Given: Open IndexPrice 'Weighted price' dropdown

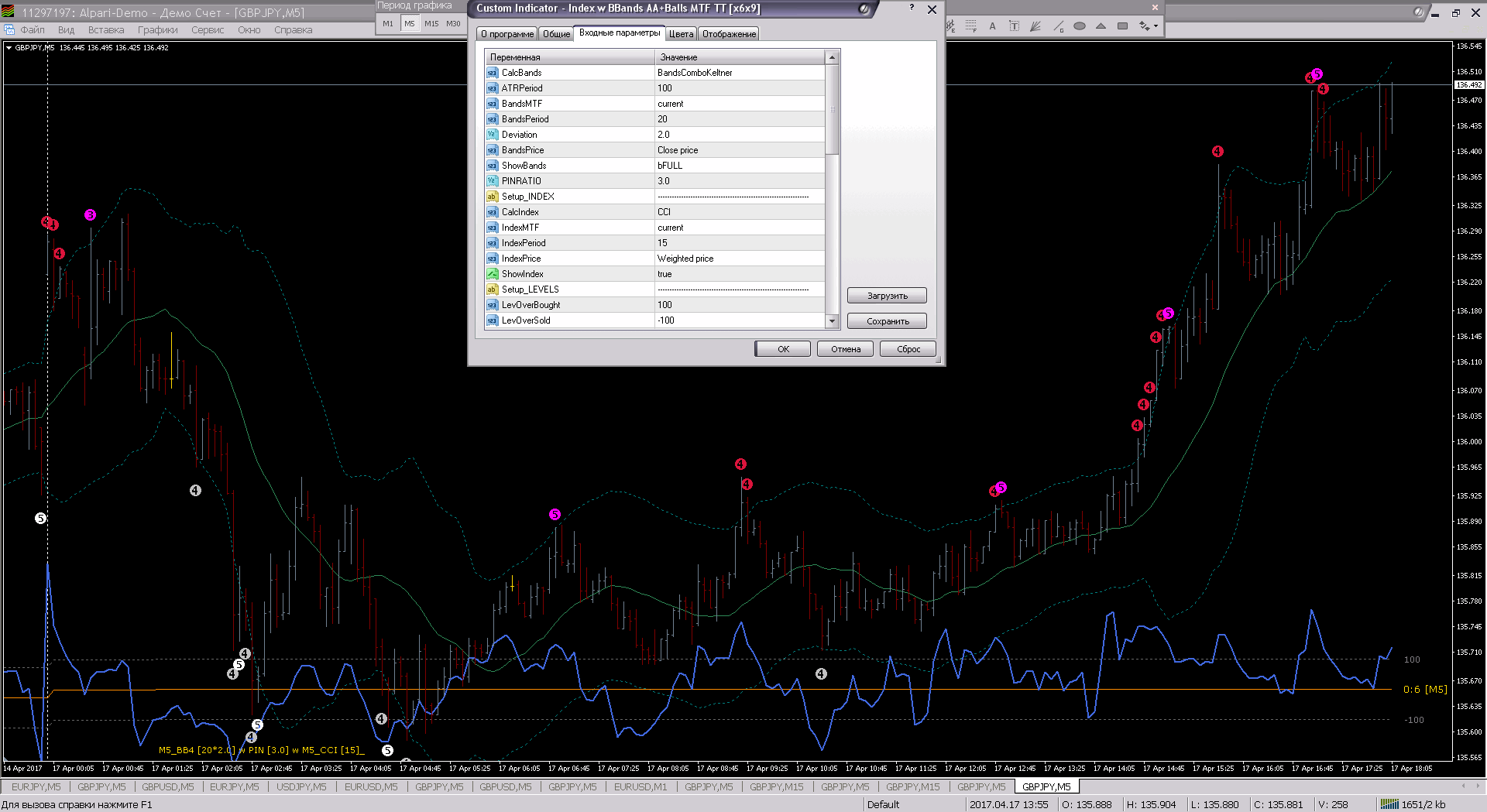Looking at the screenshot, I should 740,259.
